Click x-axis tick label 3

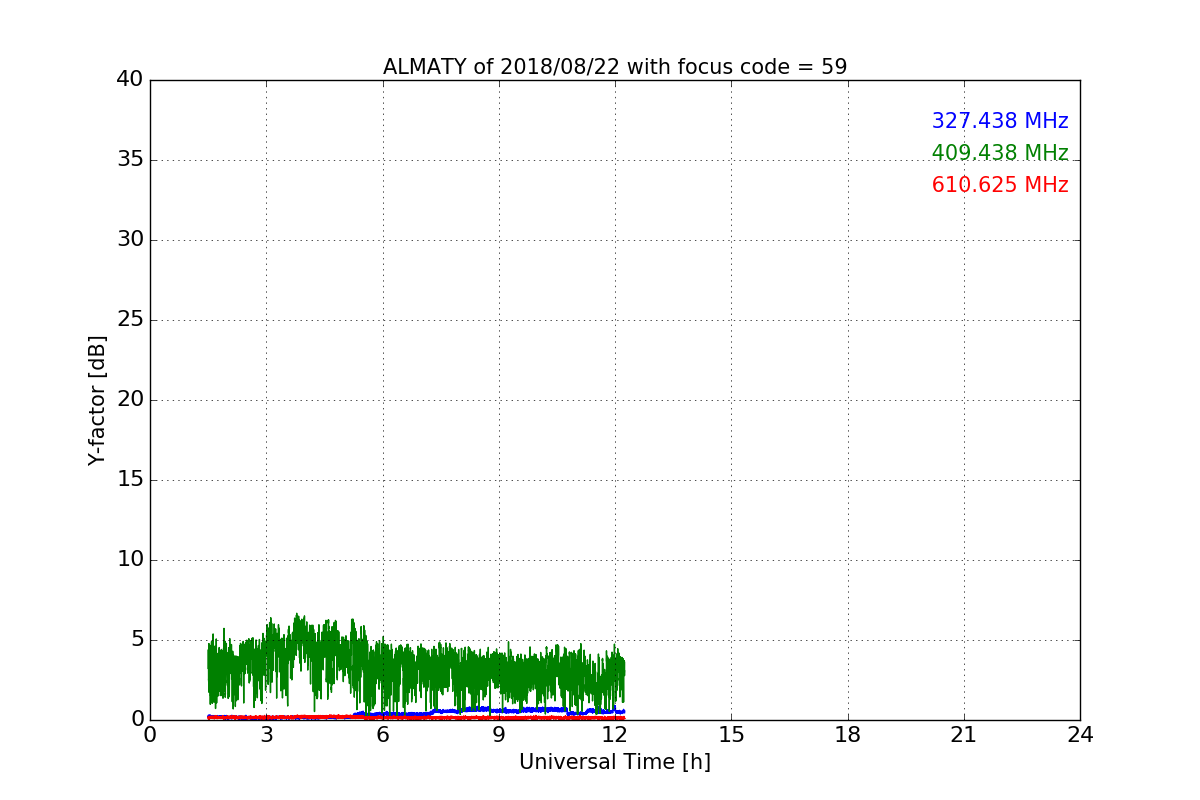pyautogui.click(x=267, y=735)
